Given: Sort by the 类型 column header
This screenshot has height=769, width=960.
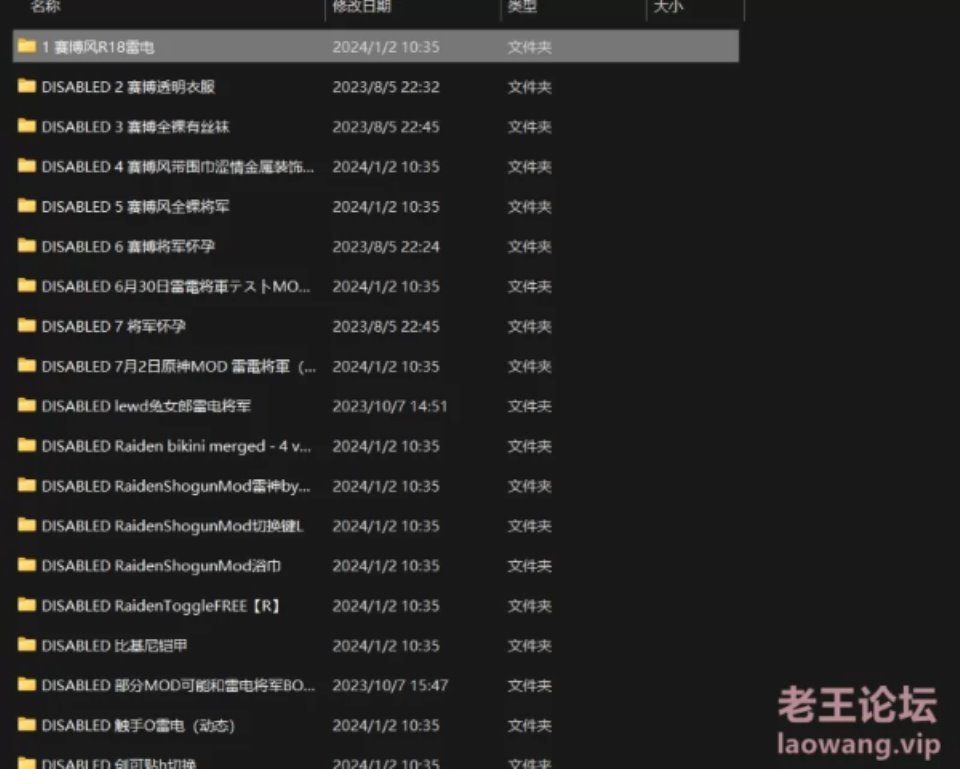Looking at the screenshot, I should (522, 6).
